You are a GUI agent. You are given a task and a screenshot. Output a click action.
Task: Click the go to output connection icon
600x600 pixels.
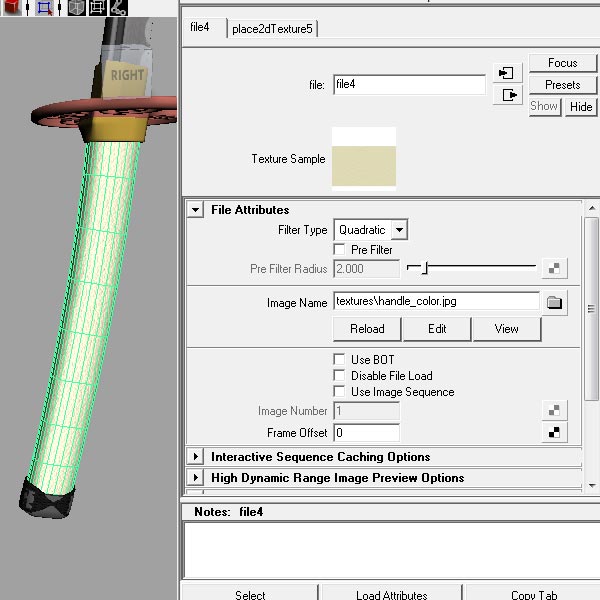(x=507, y=95)
